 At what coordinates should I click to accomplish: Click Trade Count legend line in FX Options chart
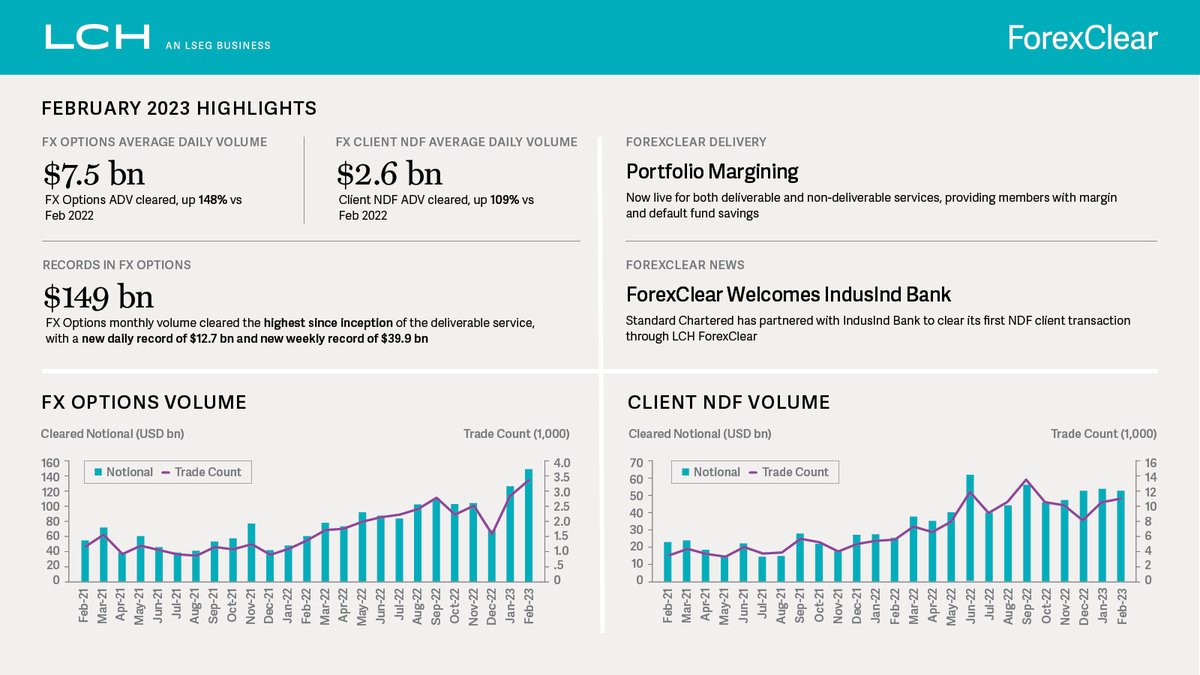click(x=165, y=472)
